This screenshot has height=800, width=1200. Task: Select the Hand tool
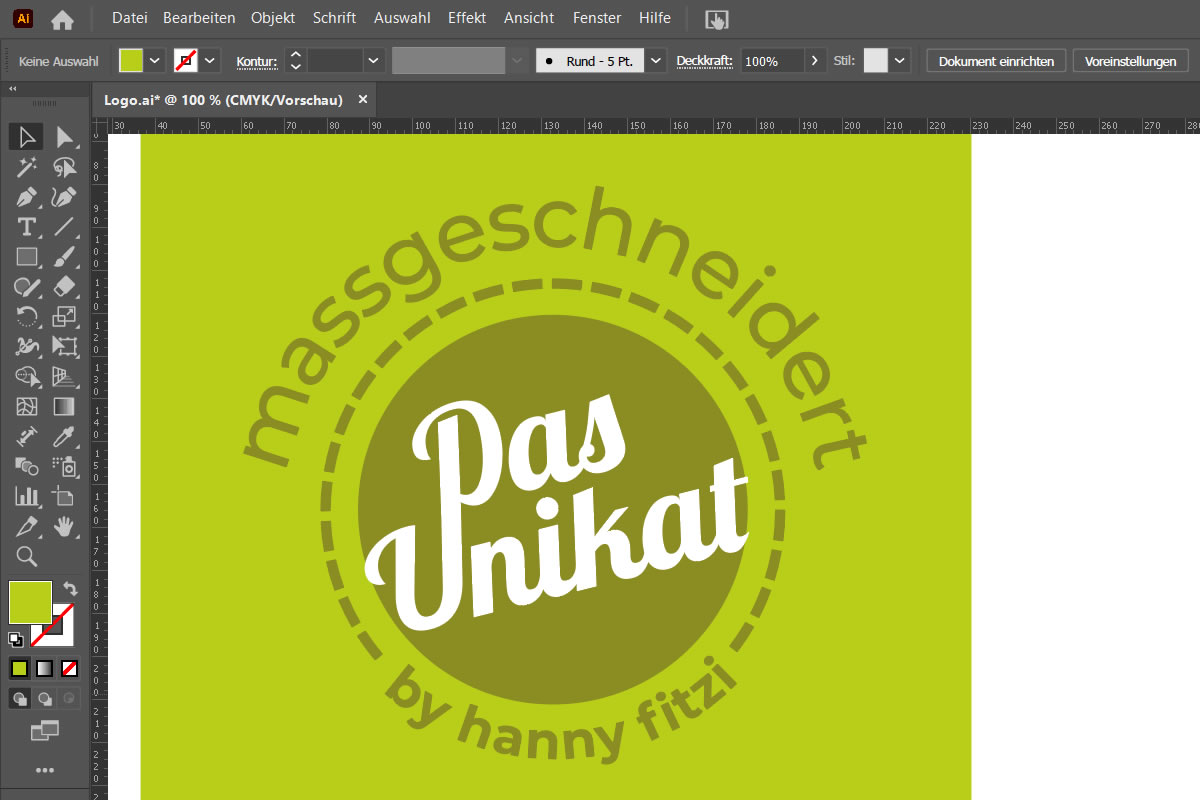tap(65, 526)
